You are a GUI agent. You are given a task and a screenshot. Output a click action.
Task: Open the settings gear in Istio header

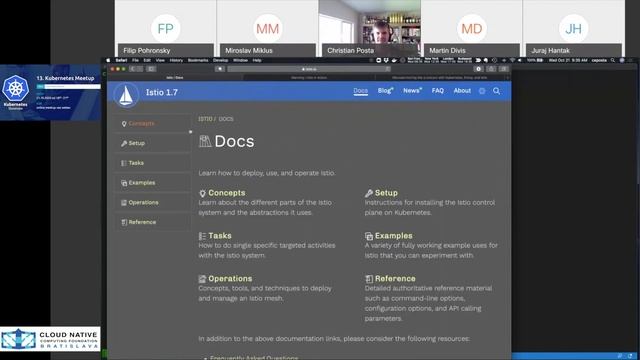482,91
